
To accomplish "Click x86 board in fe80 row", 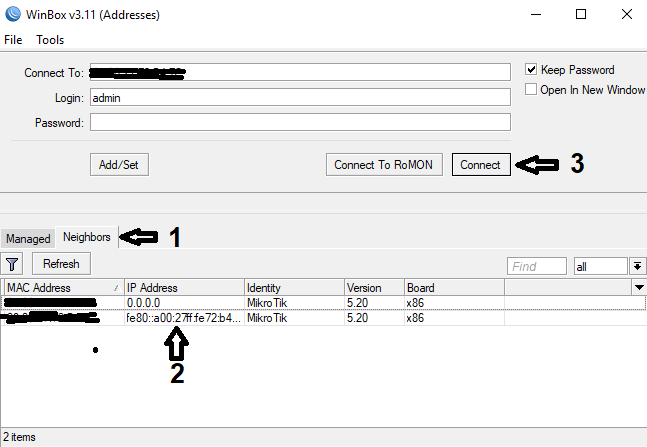I will (x=454, y=318).
